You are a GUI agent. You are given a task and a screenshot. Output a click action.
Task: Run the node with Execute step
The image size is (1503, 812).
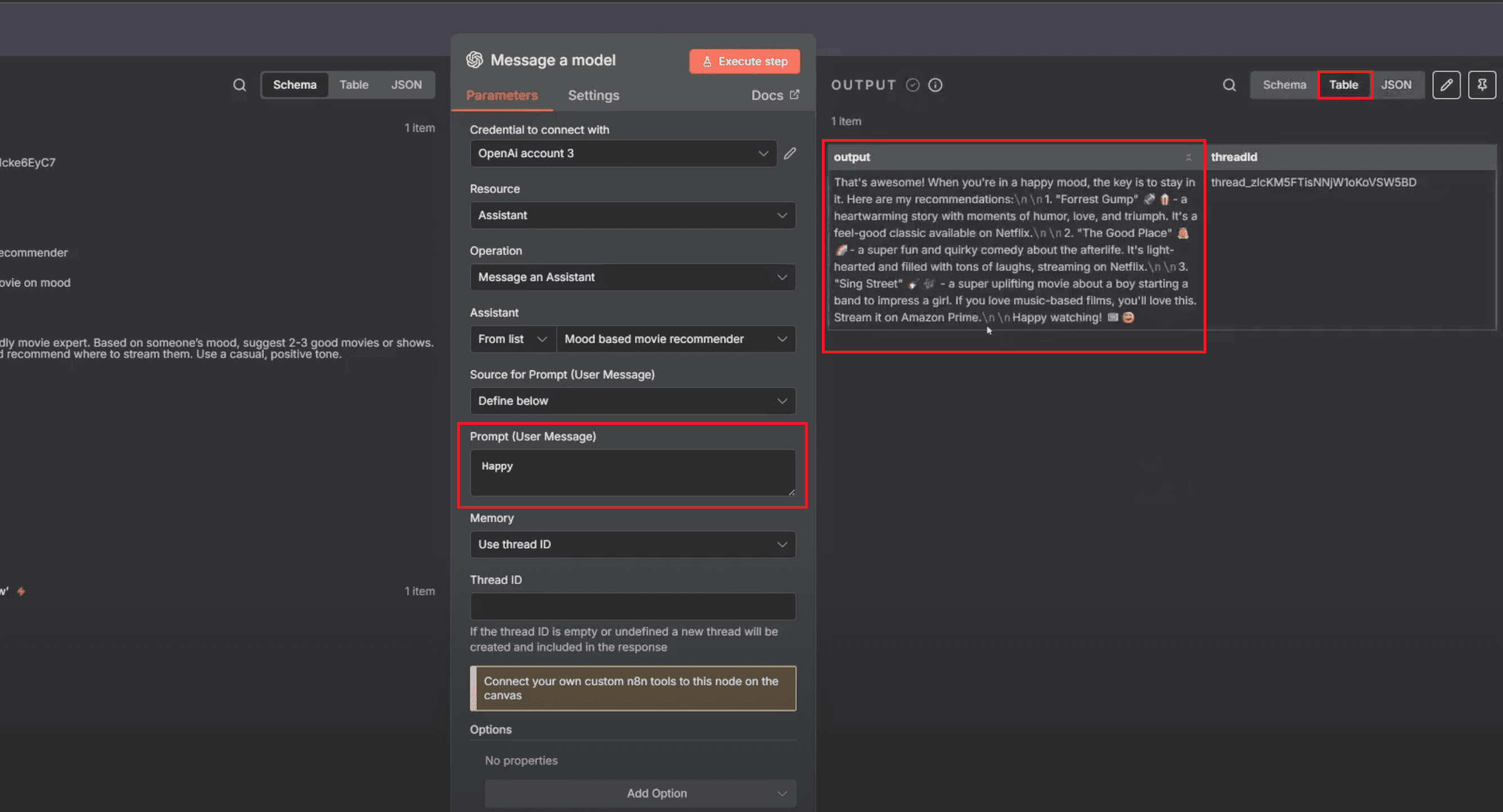(x=744, y=61)
